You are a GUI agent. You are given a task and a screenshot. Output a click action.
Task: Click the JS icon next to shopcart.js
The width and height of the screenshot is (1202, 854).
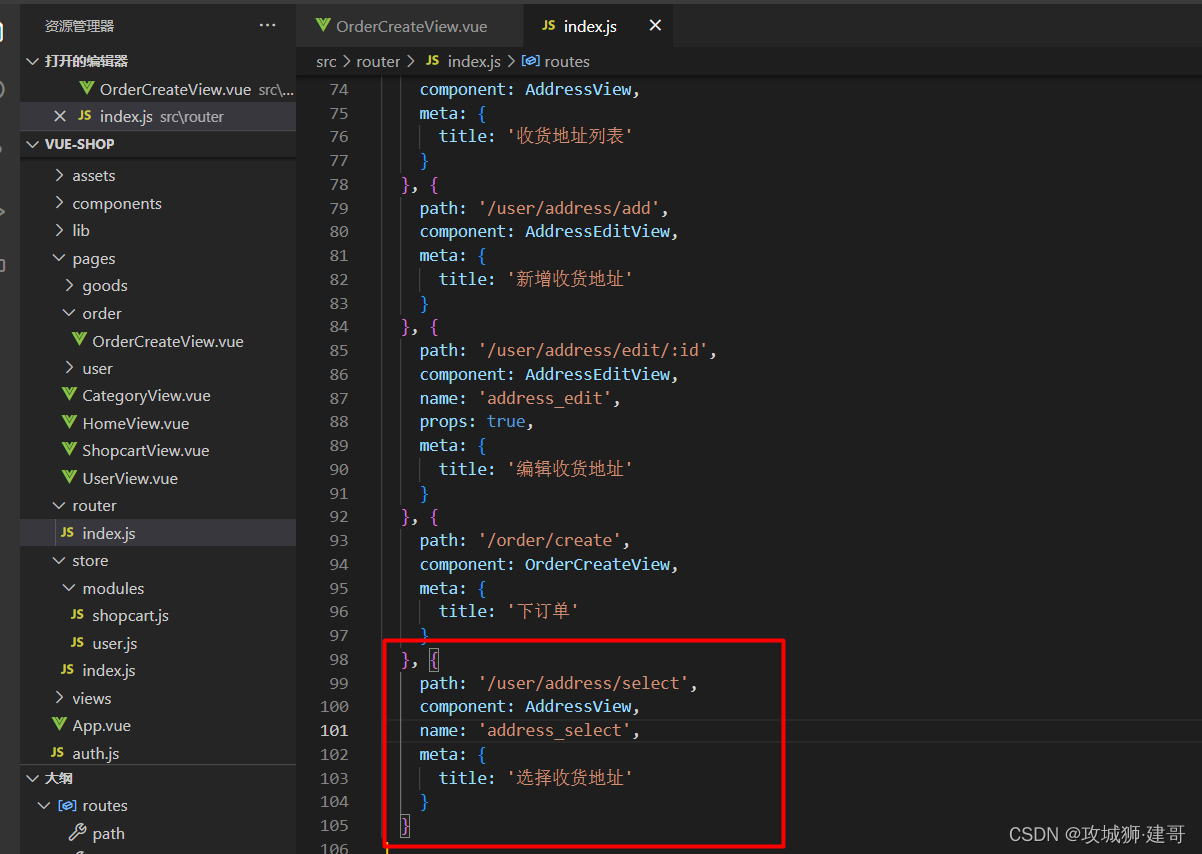click(77, 615)
